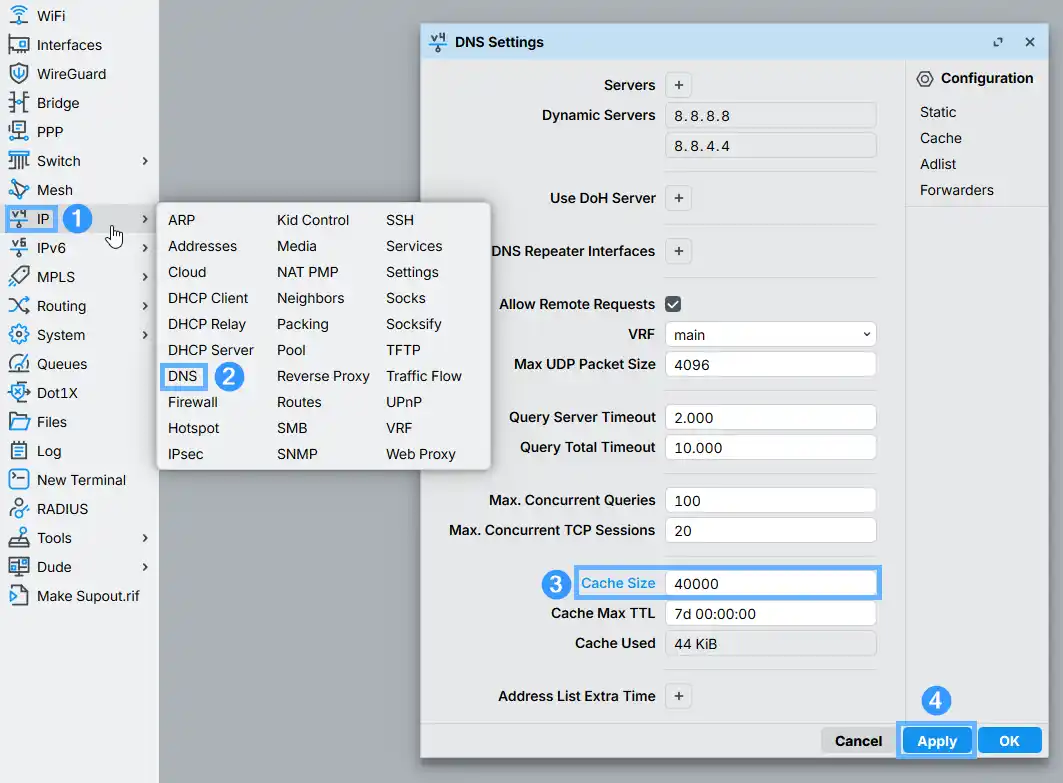
Task: Add a Use DoH Server entry
Action: (679, 198)
